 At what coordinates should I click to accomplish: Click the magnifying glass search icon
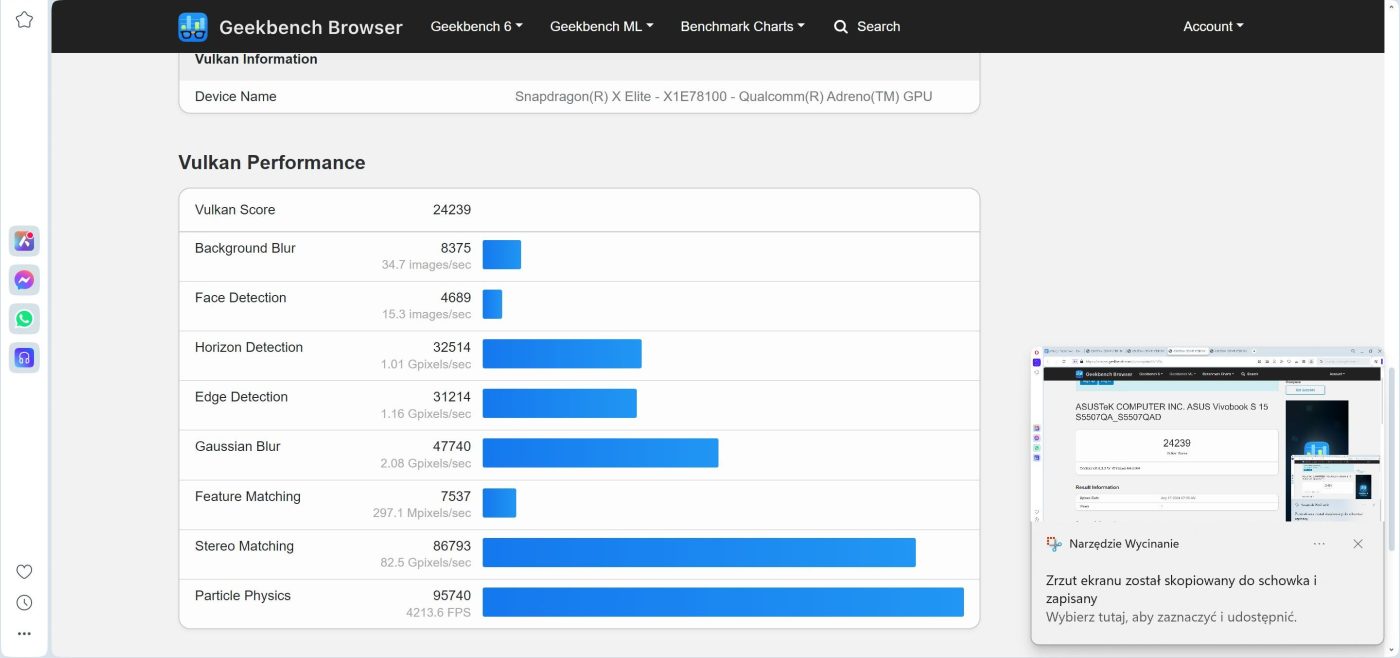coord(841,27)
